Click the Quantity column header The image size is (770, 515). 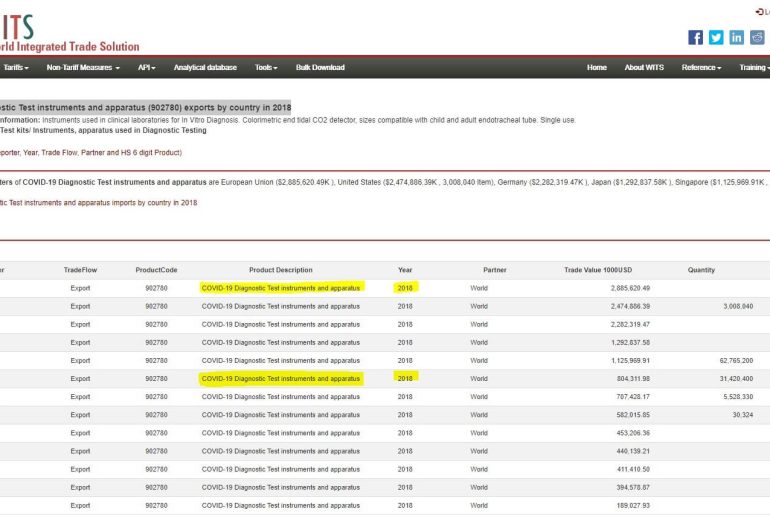(701, 270)
